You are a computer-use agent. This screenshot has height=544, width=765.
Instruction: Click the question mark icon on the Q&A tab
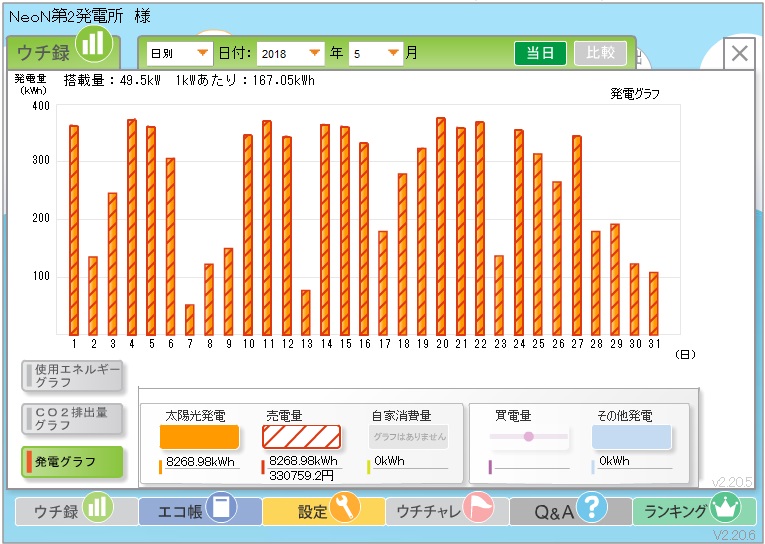(x=591, y=507)
